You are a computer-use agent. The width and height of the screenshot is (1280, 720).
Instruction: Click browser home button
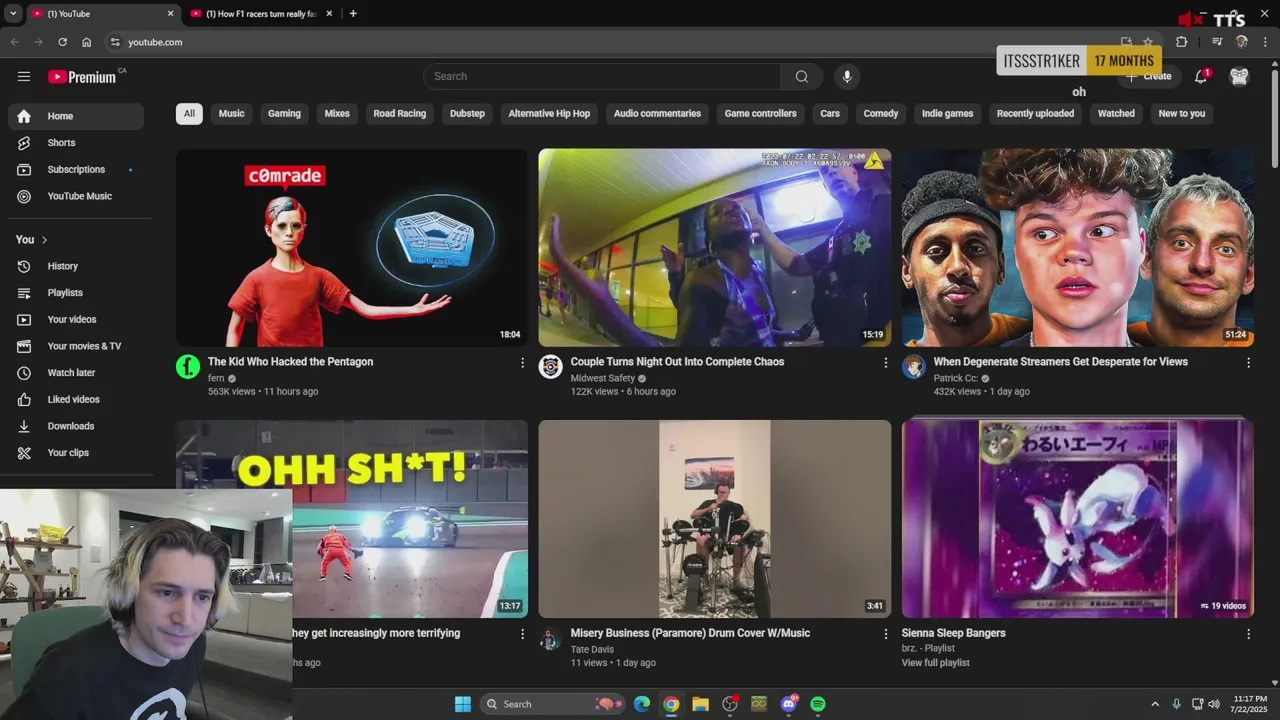87,42
